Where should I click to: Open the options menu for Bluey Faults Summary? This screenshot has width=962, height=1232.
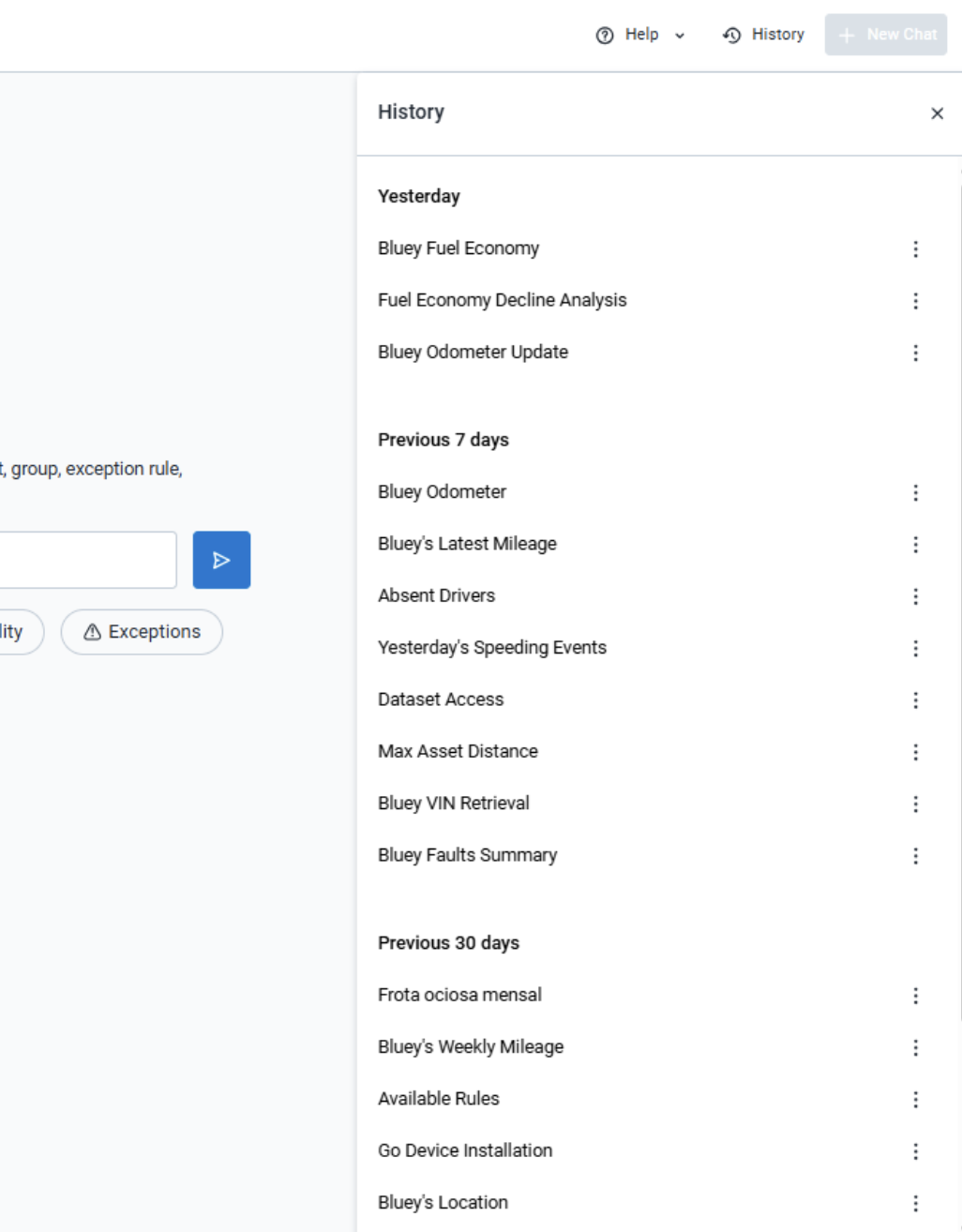point(916,855)
